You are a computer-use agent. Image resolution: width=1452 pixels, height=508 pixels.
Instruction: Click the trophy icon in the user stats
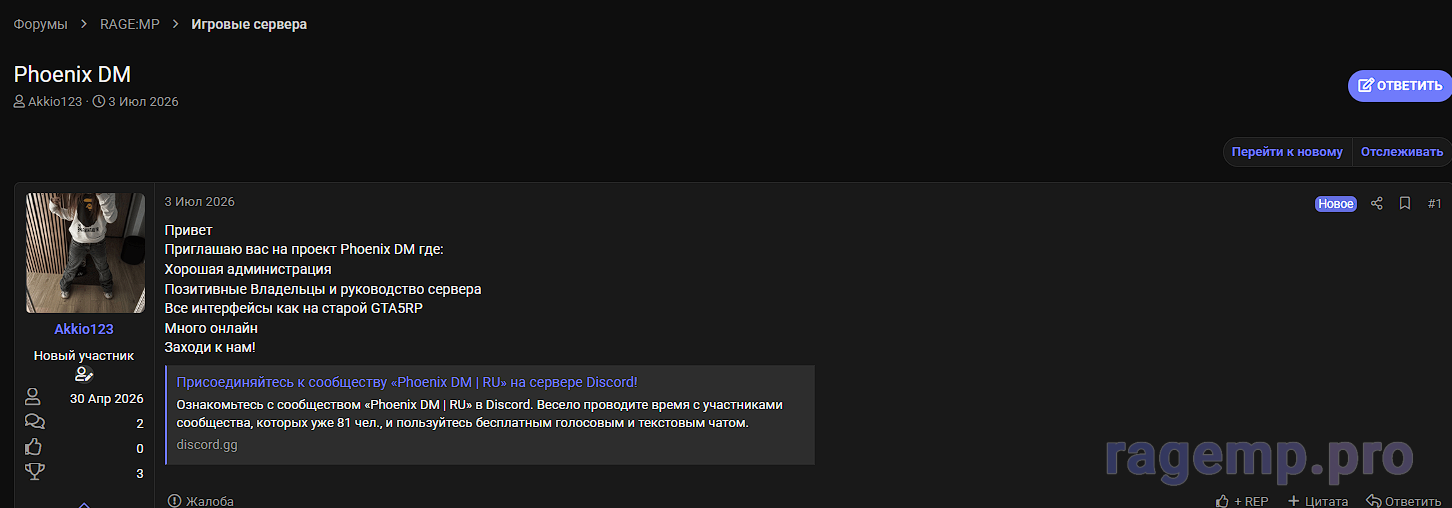34,472
